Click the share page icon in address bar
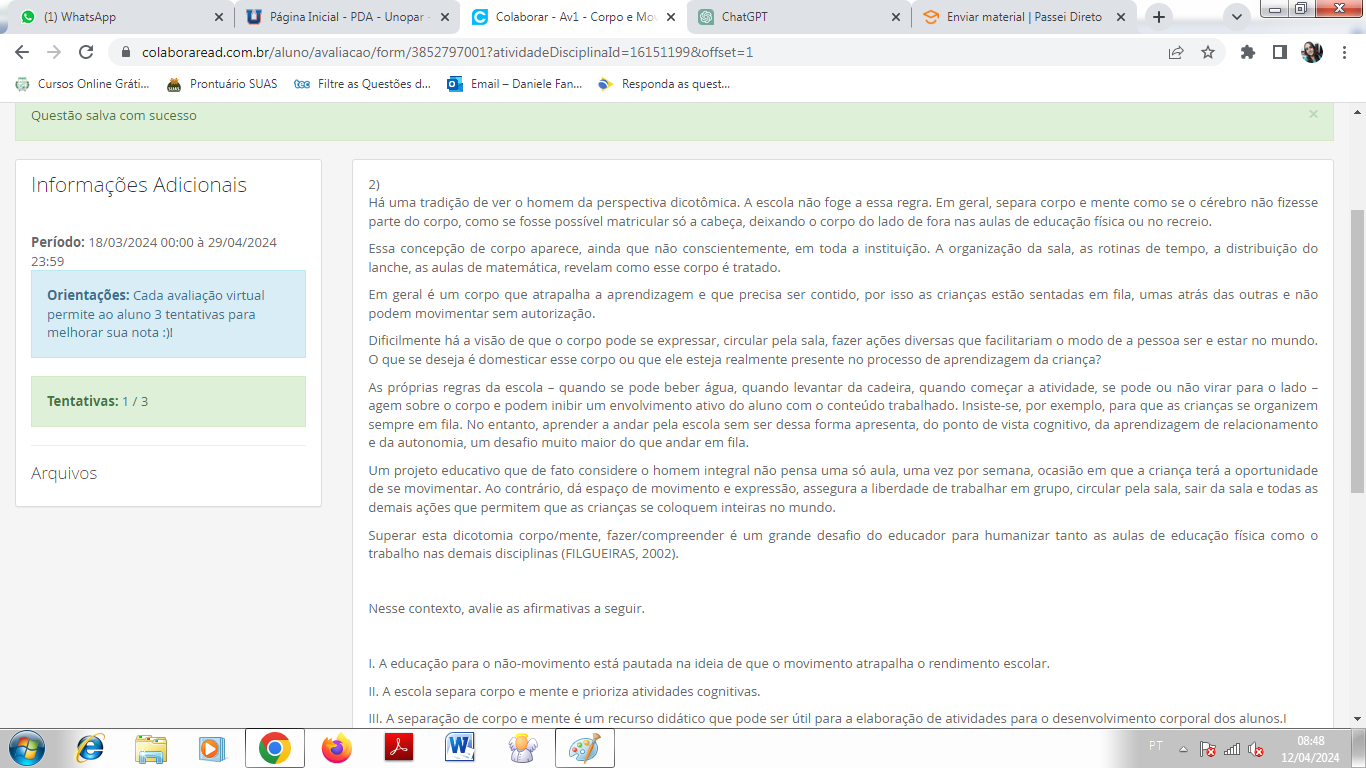Viewport: 1366px width, 768px height. coord(1176,52)
